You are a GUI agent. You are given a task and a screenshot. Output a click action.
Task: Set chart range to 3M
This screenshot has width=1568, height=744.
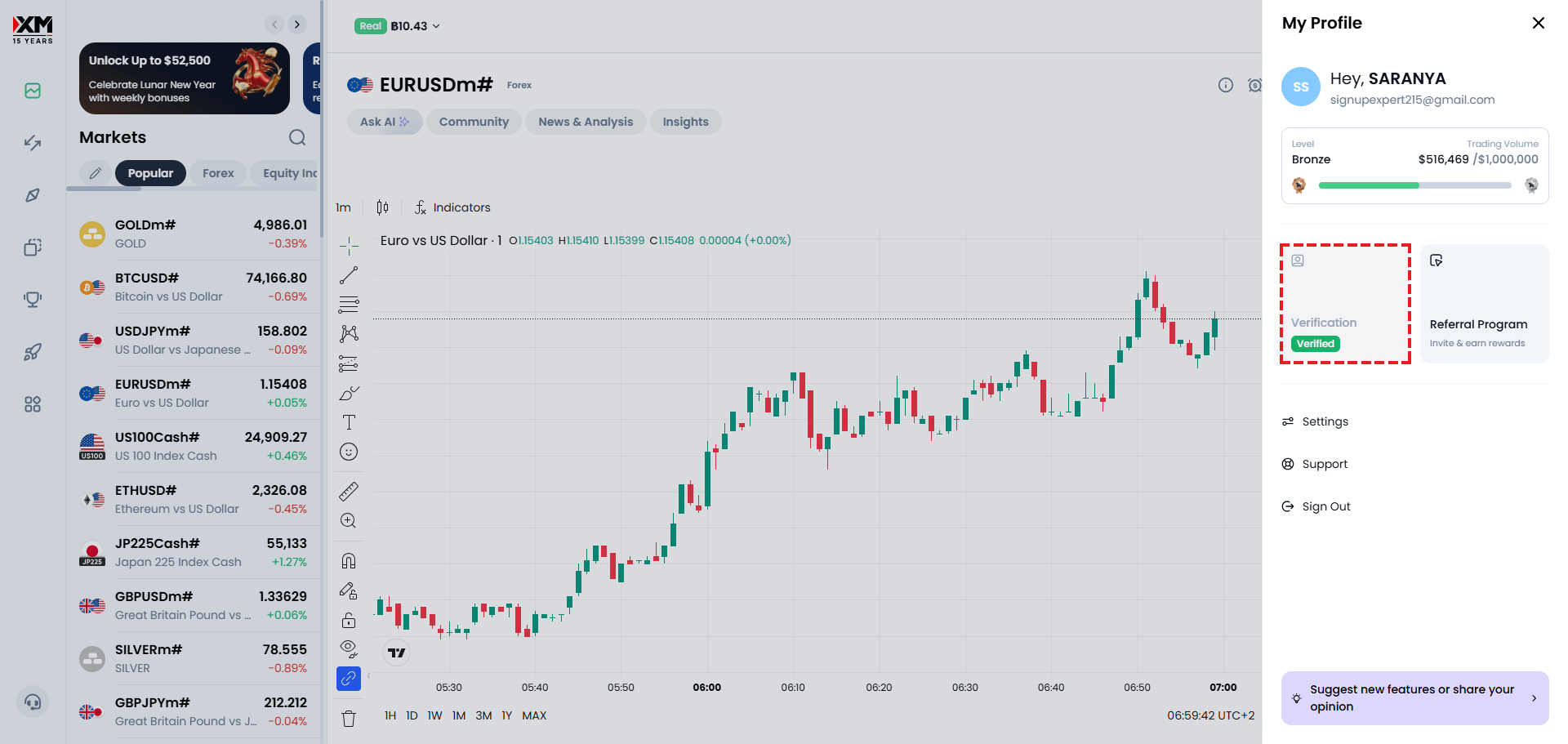pyautogui.click(x=483, y=715)
